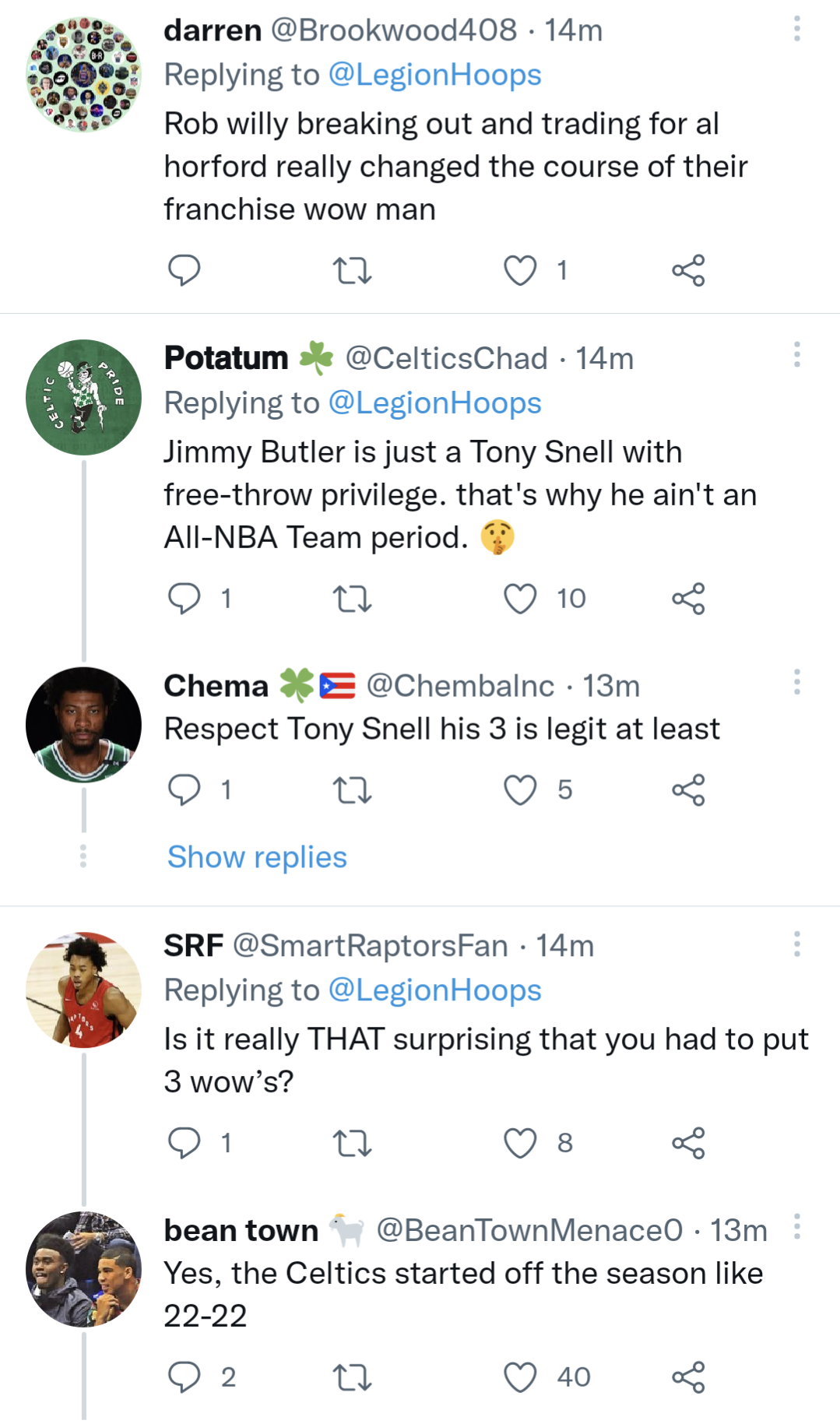840x1424 pixels.
Task: Retweet darren's reply about Al Horford
Action: [x=352, y=271]
